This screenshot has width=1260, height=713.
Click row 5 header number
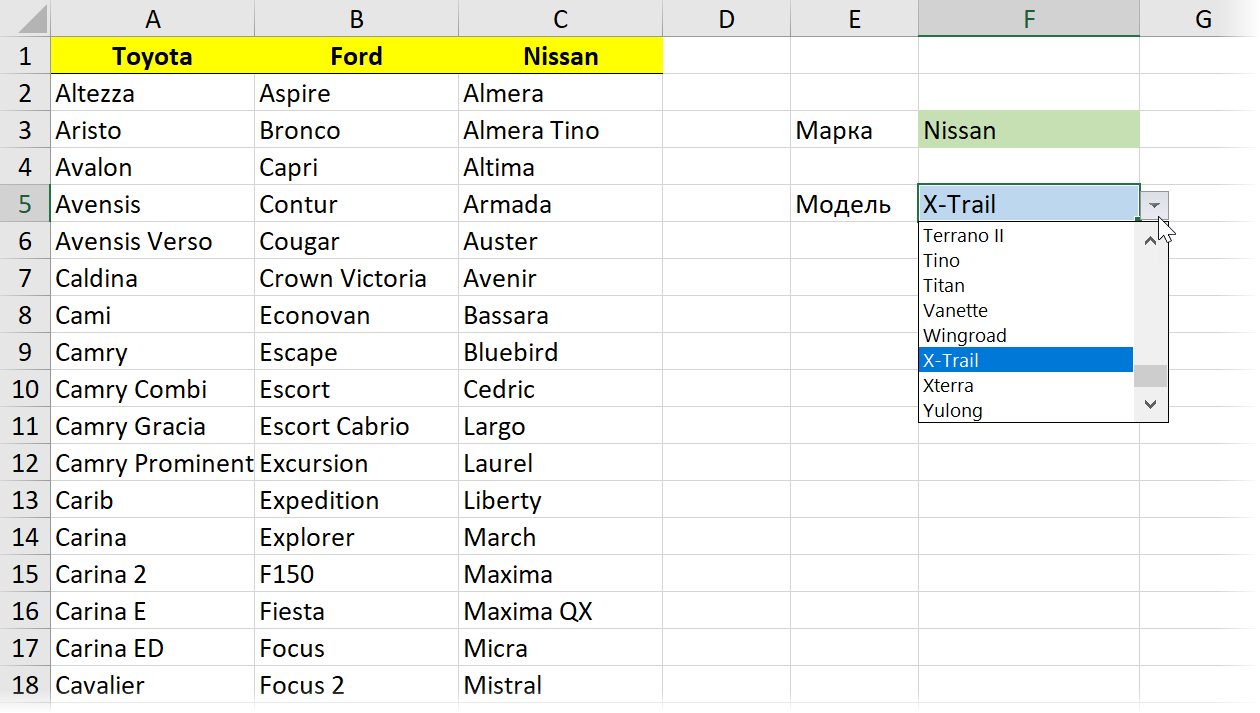25,204
